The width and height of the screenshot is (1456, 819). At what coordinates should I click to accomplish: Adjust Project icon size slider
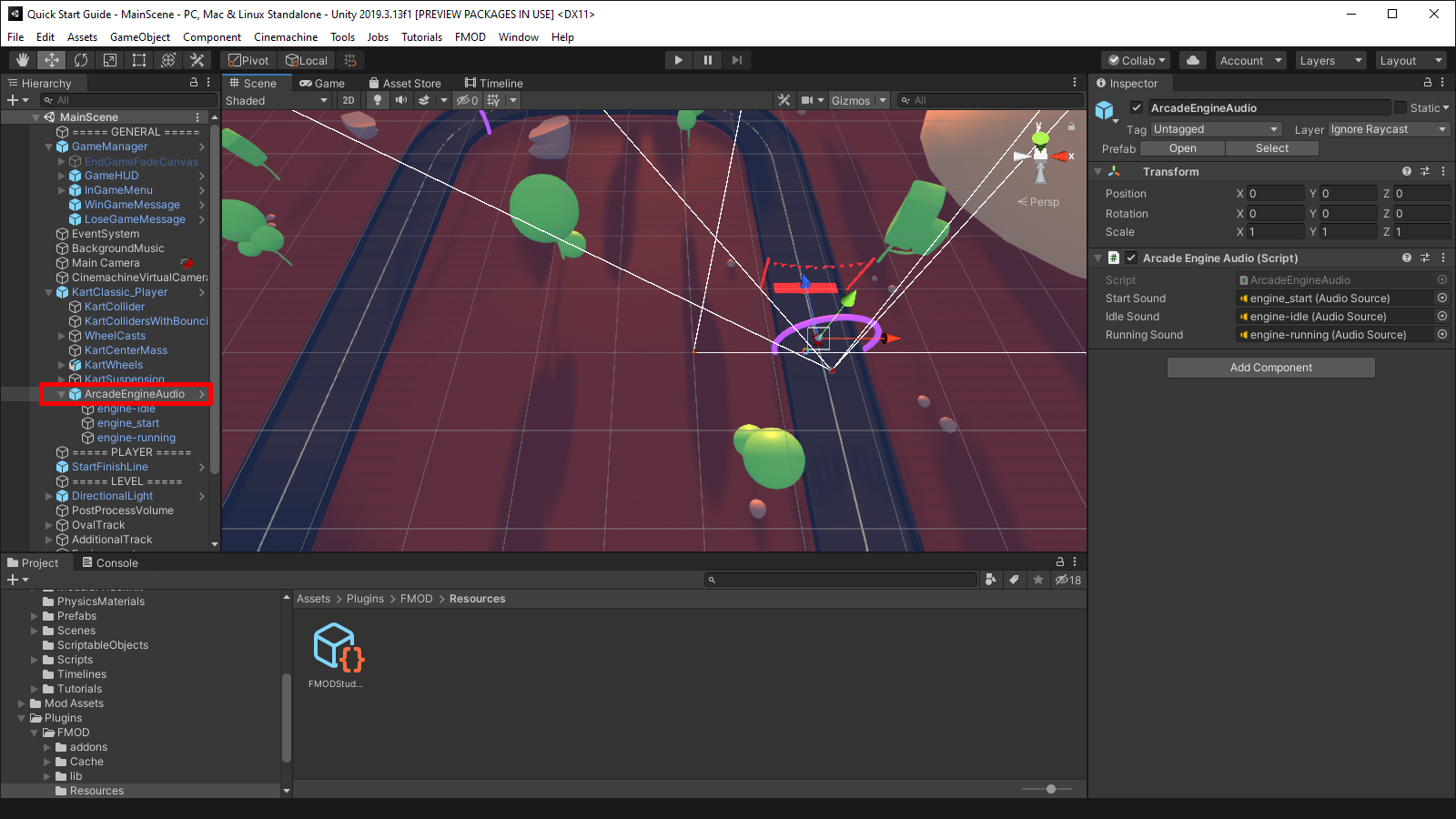(x=1050, y=789)
